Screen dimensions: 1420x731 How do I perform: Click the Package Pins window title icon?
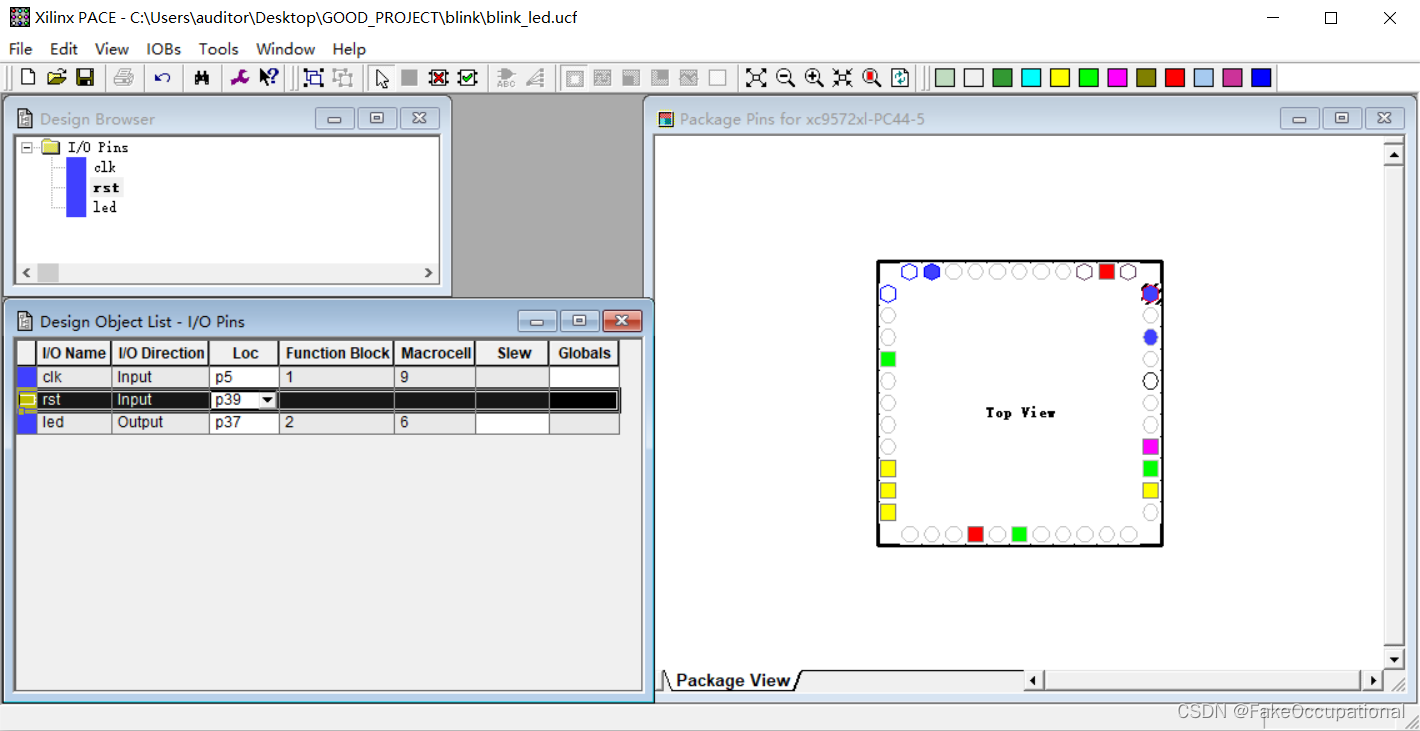point(666,119)
